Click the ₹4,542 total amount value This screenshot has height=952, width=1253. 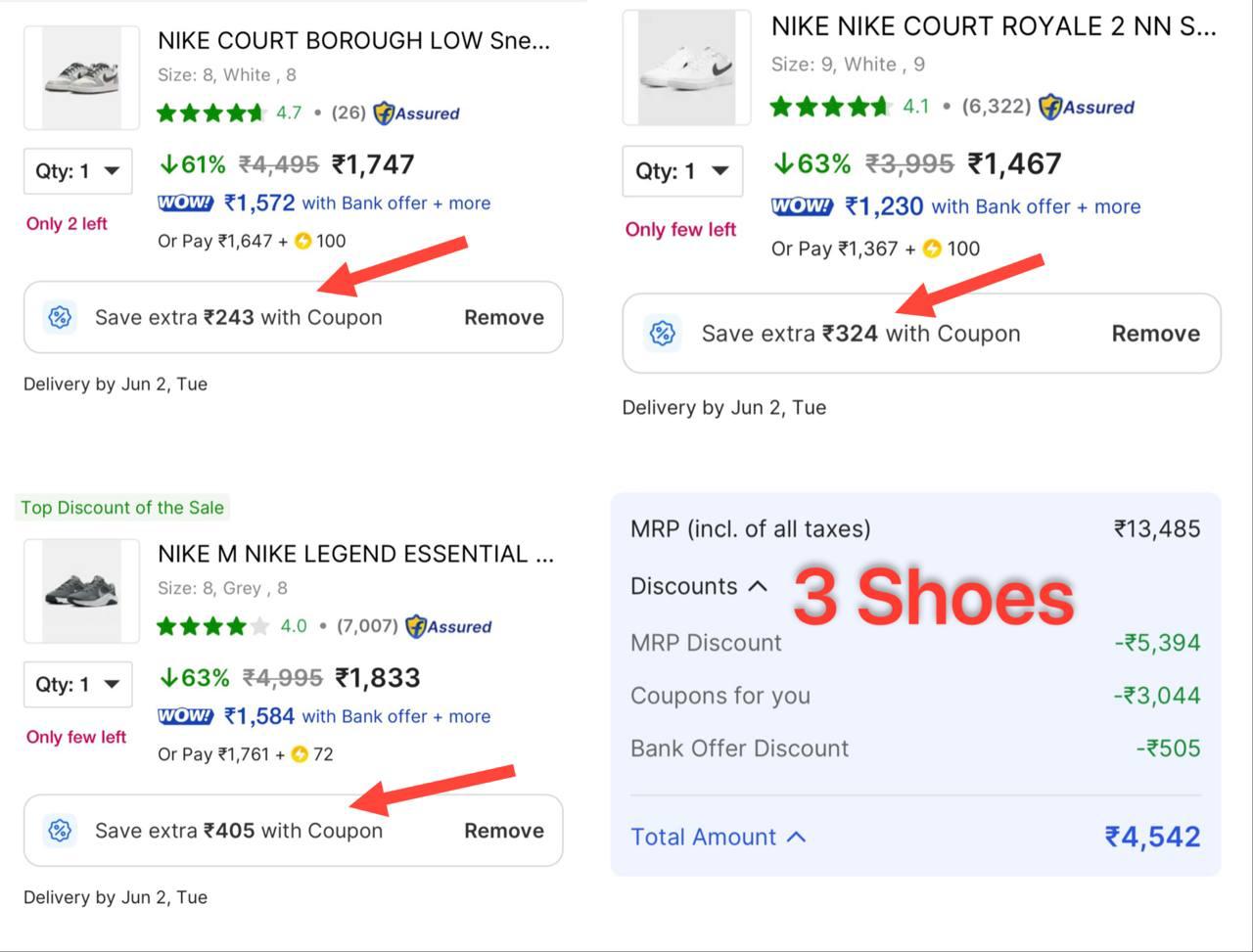1152,837
